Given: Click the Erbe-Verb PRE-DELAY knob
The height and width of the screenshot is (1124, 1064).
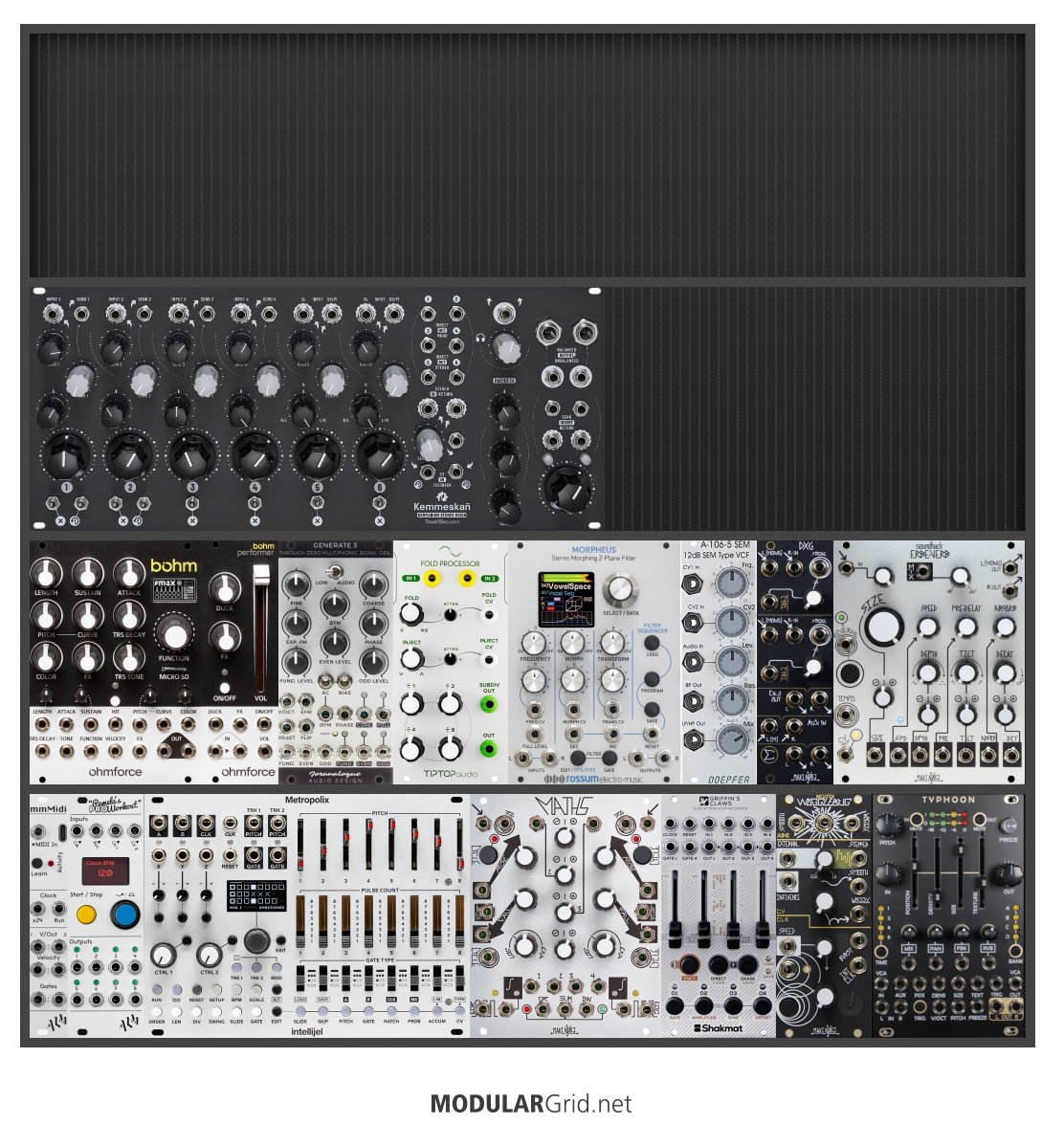Looking at the screenshot, I should [x=965, y=628].
